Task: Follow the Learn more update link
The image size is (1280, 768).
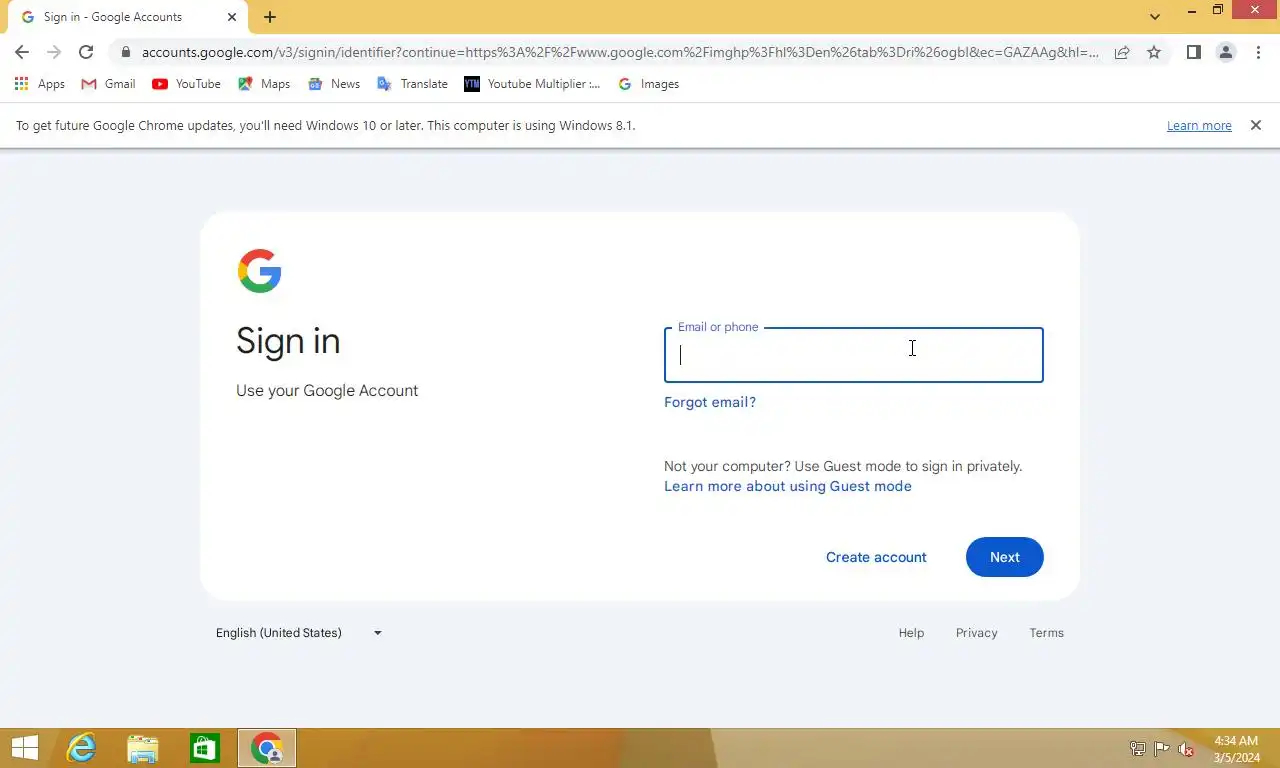Action: (1199, 126)
